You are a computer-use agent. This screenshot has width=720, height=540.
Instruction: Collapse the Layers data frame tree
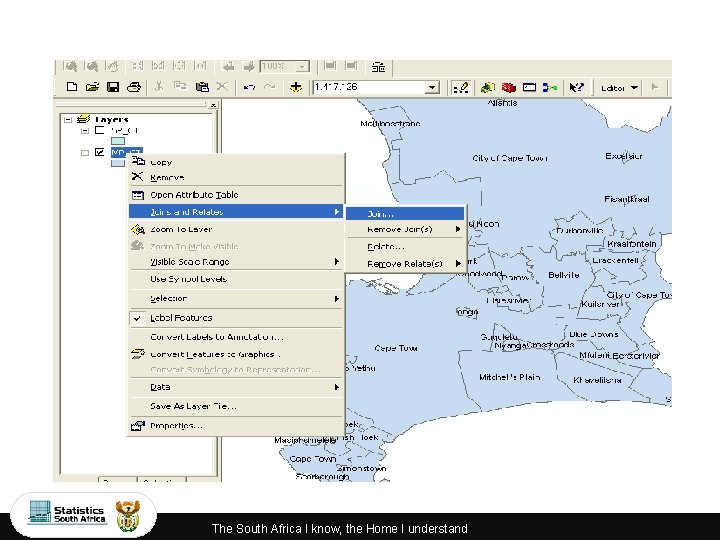coord(68,119)
